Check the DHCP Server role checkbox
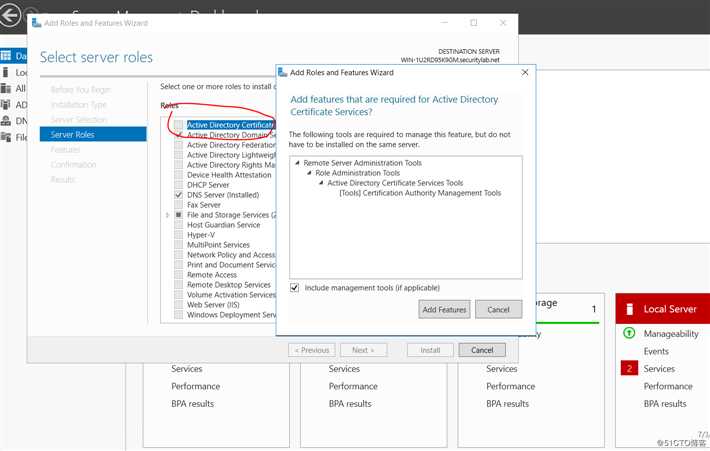This screenshot has height=451, width=710. (178, 185)
